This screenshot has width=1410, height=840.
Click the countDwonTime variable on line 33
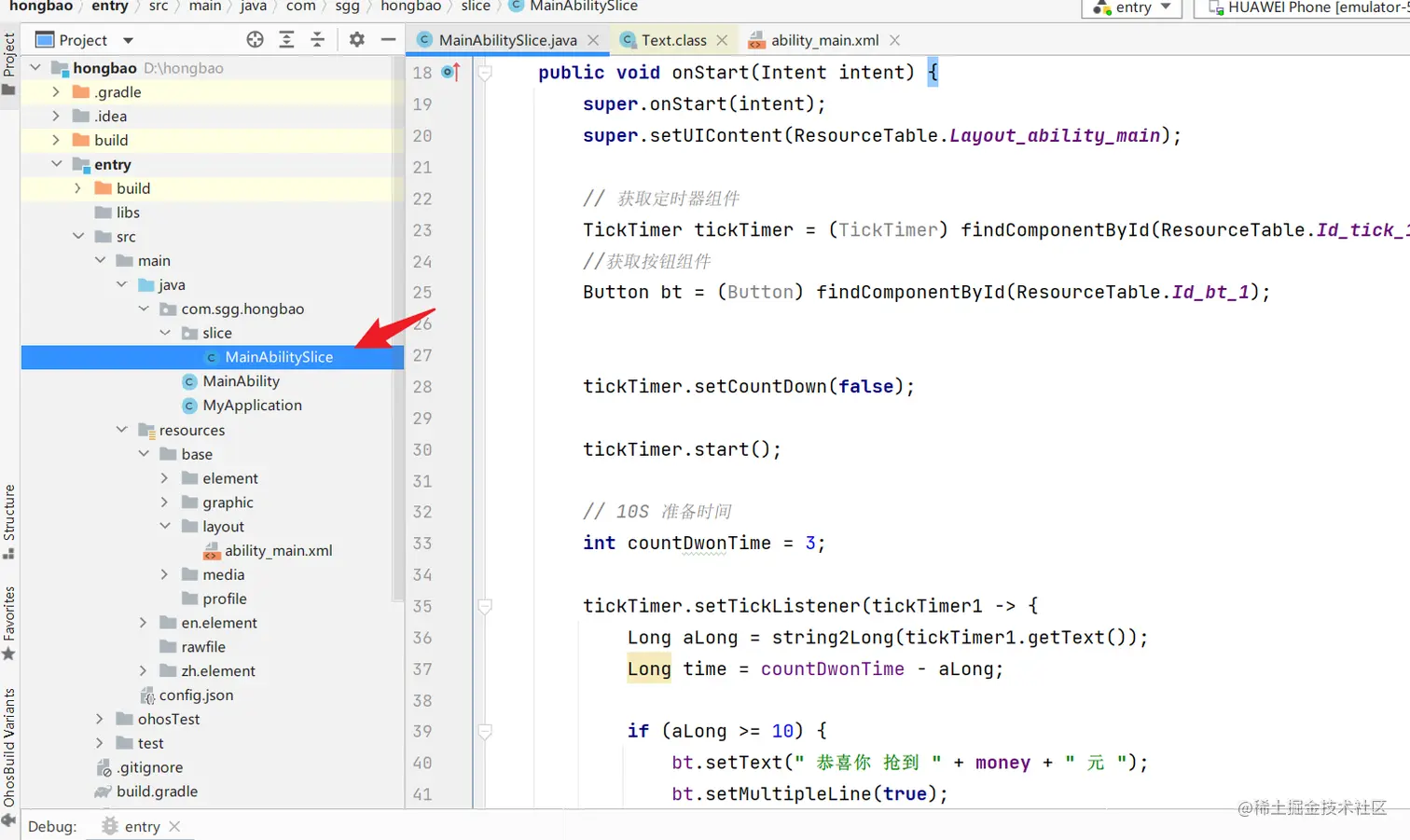coord(699,543)
